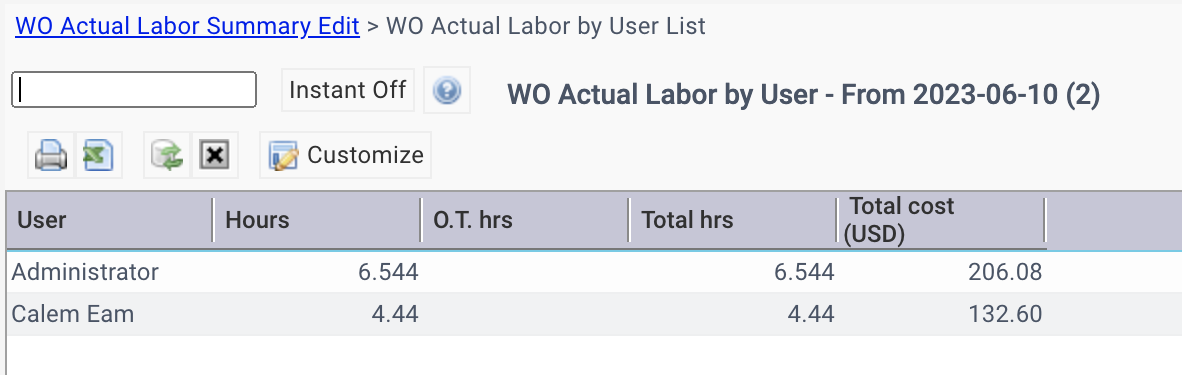The width and height of the screenshot is (1182, 375).
Task: Sort by the User column header
Action: point(110,220)
